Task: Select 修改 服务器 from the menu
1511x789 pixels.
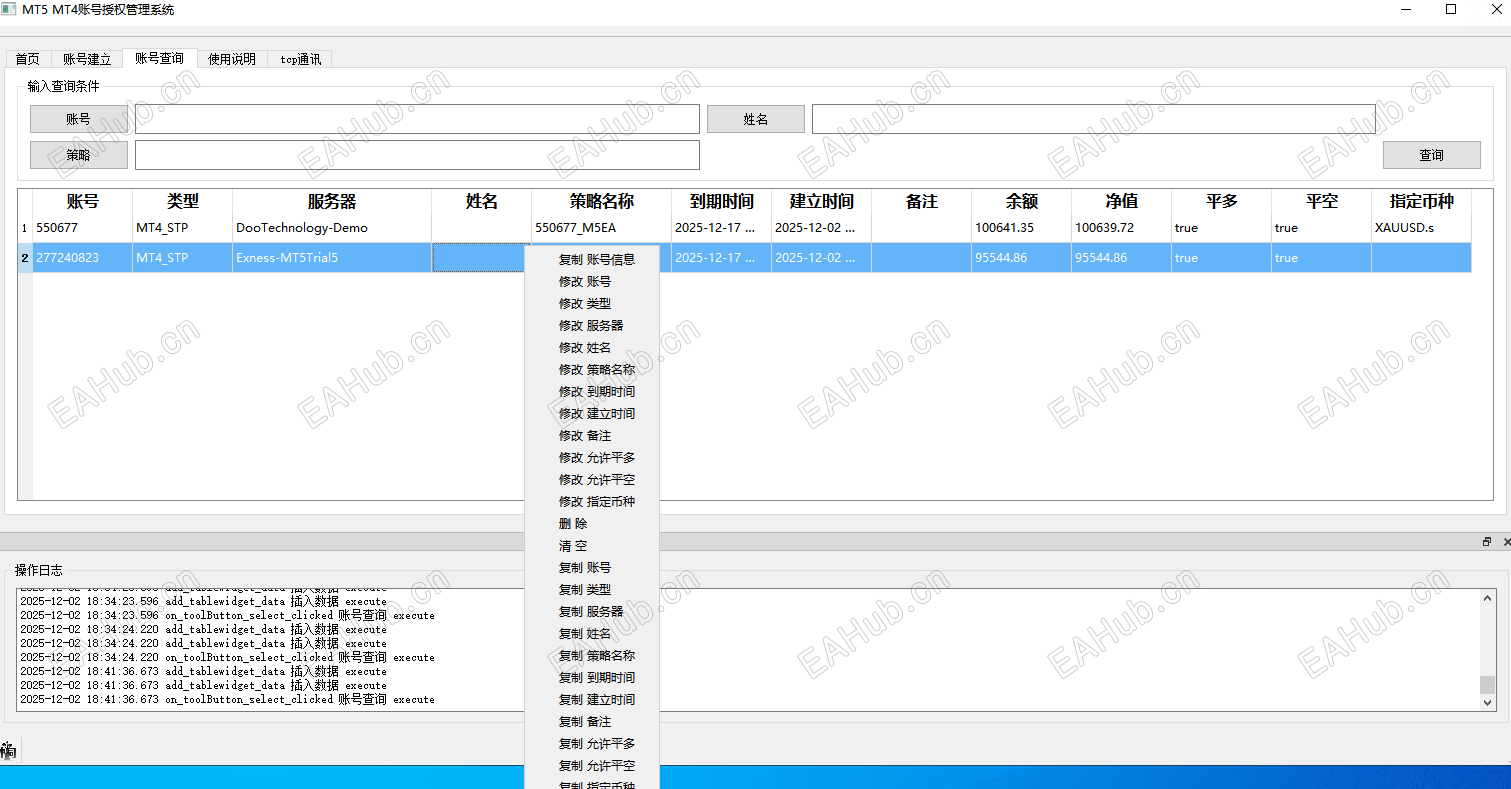Action: click(x=592, y=325)
